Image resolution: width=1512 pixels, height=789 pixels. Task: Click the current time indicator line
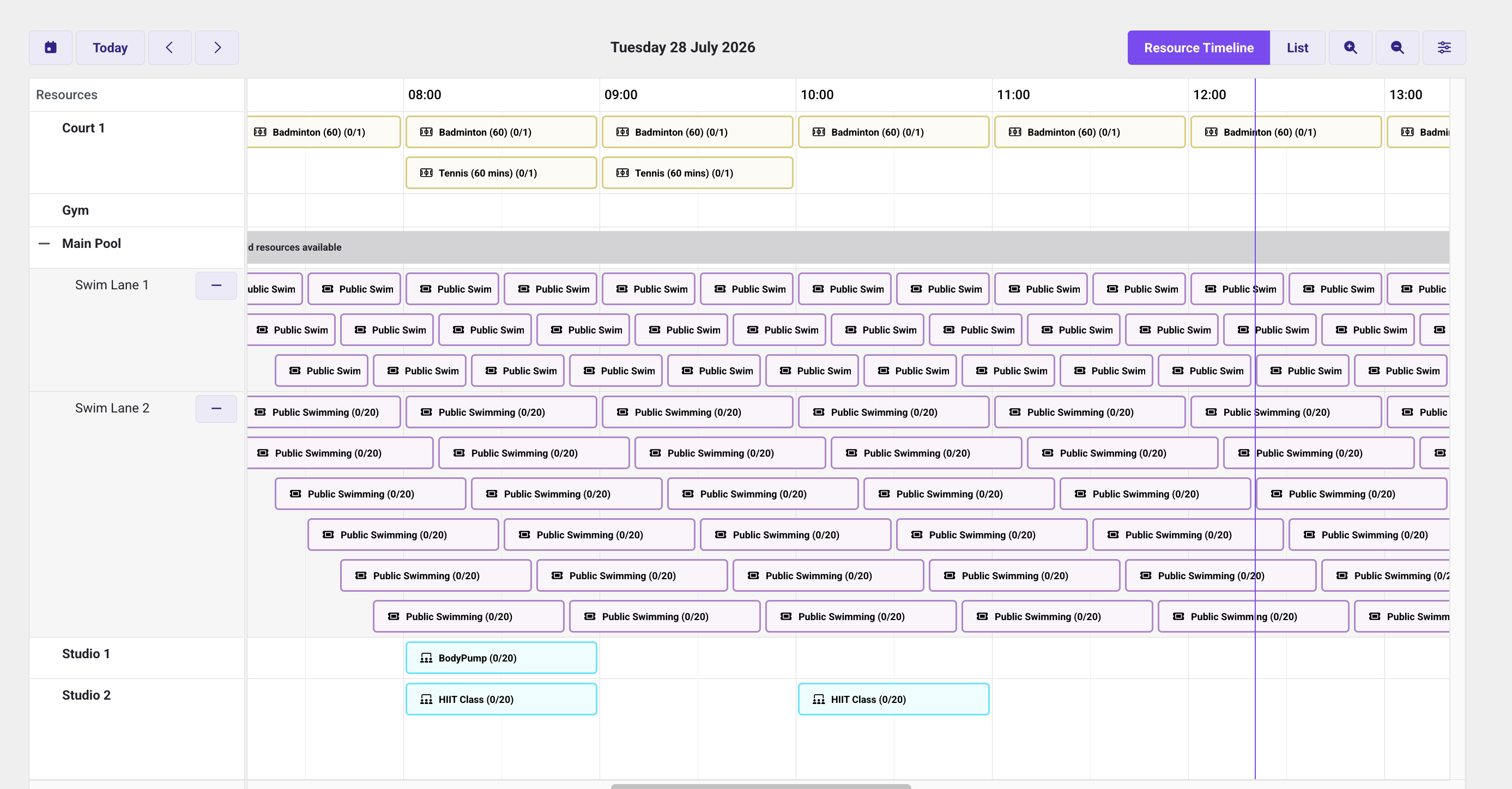click(1255, 428)
